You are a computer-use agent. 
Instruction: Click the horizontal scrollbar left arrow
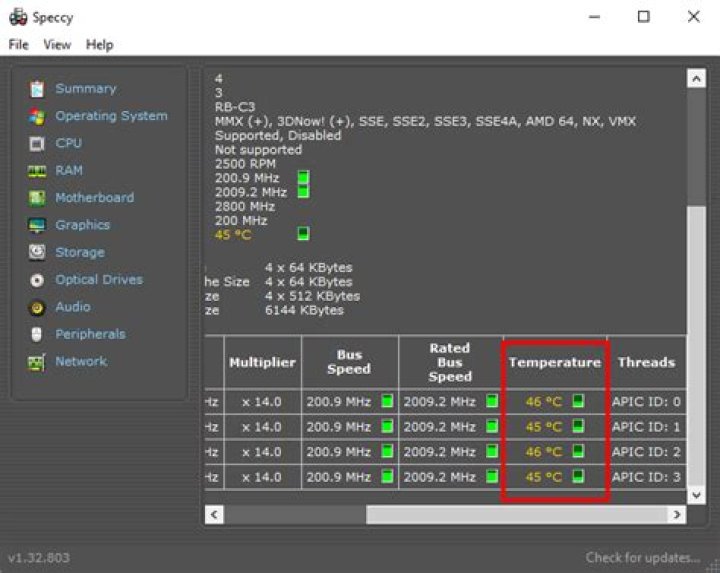click(214, 515)
